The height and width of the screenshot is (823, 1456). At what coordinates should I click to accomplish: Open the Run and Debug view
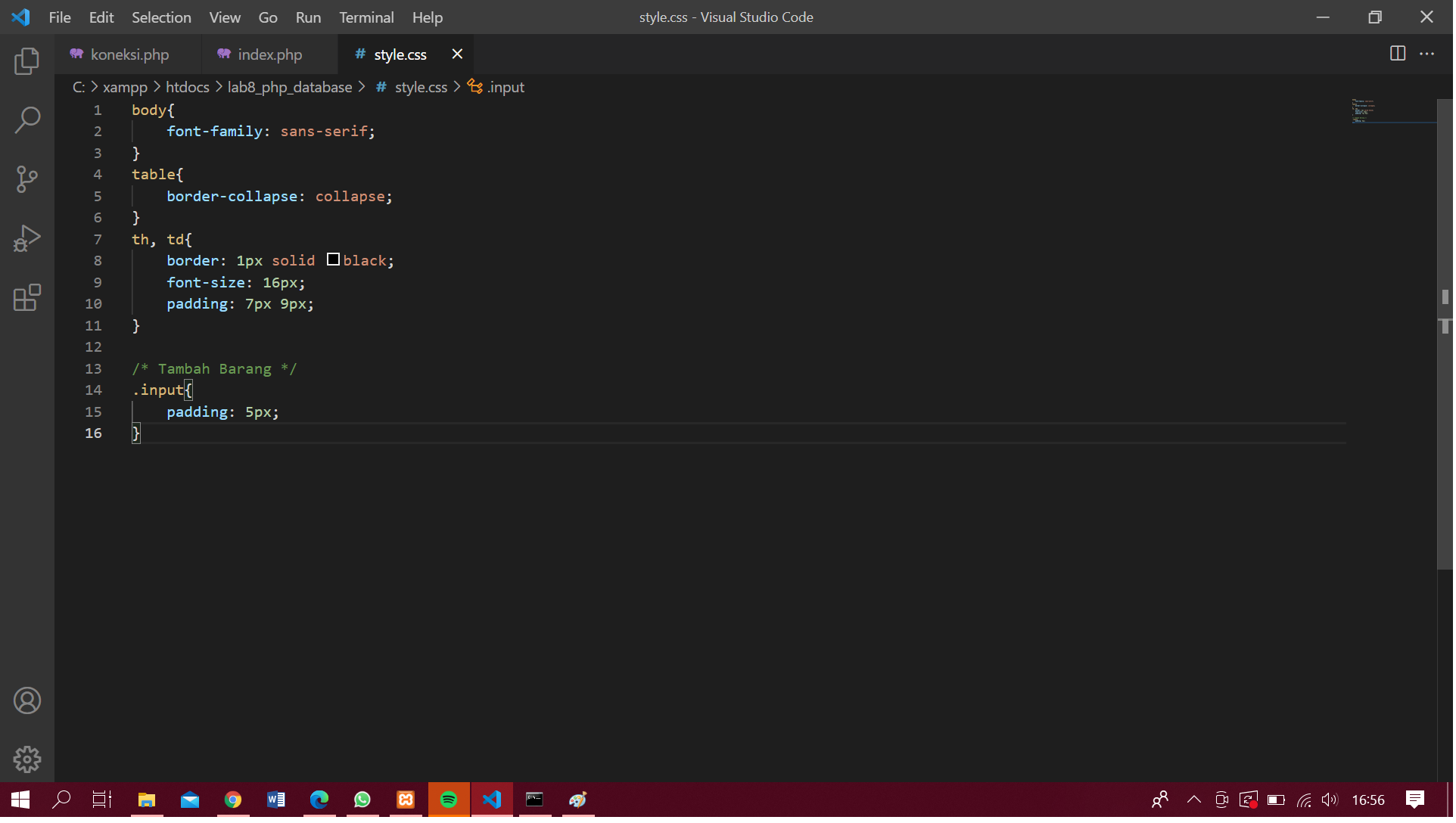(x=27, y=238)
